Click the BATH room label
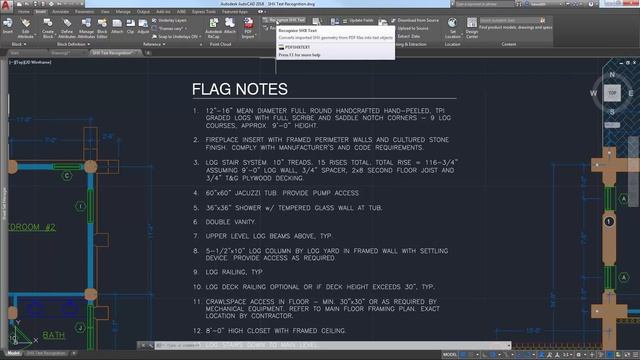 (53, 335)
